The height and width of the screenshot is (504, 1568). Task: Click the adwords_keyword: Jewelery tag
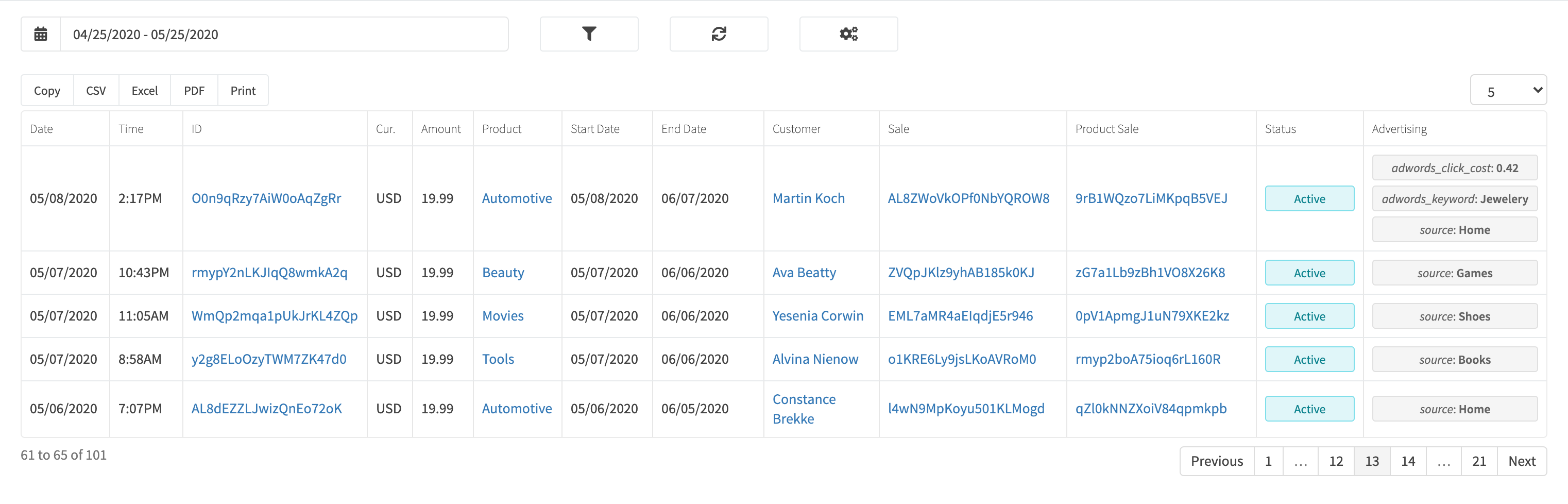click(1455, 199)
